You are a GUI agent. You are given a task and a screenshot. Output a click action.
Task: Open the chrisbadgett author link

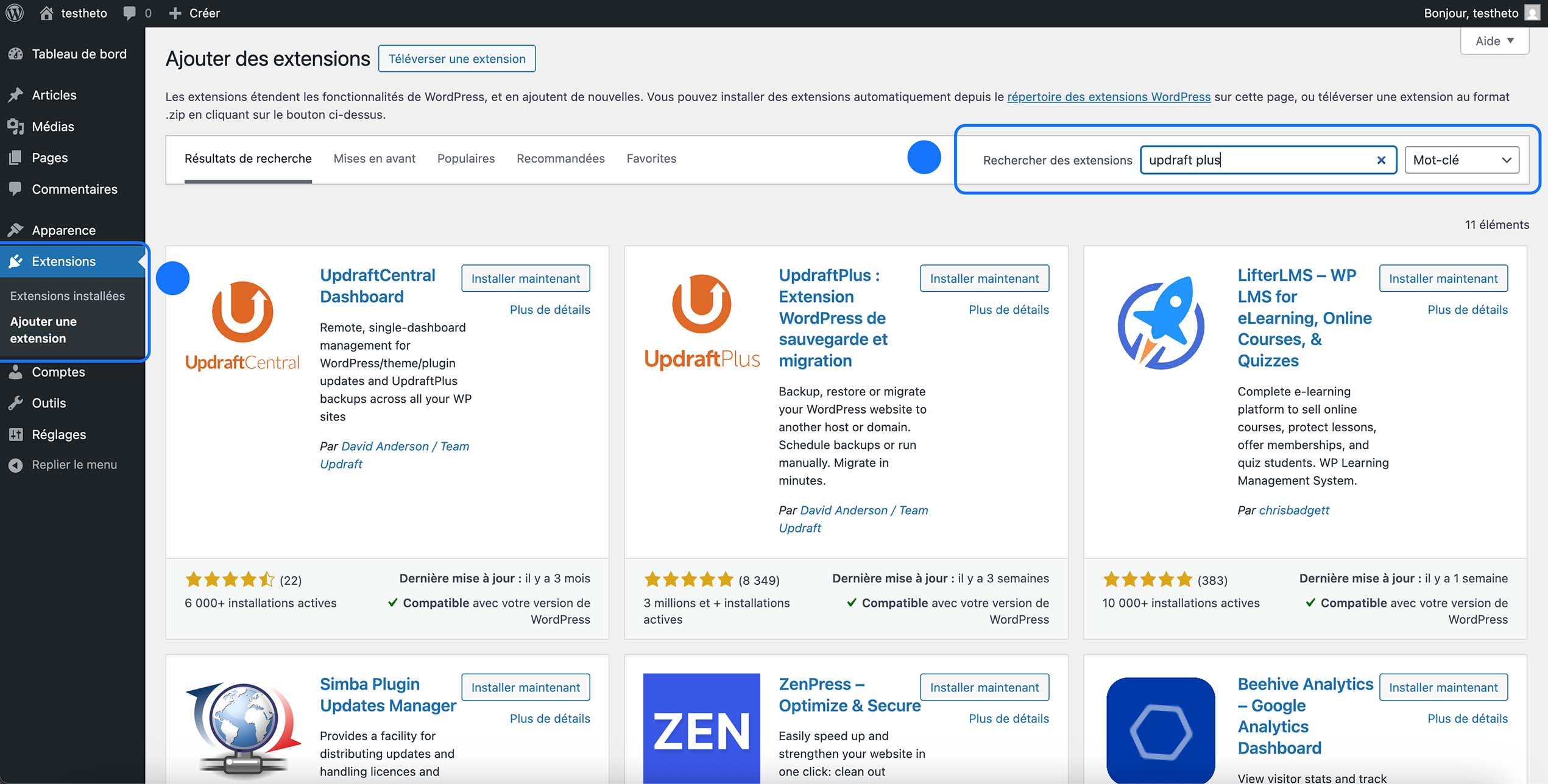(1294, 510)
